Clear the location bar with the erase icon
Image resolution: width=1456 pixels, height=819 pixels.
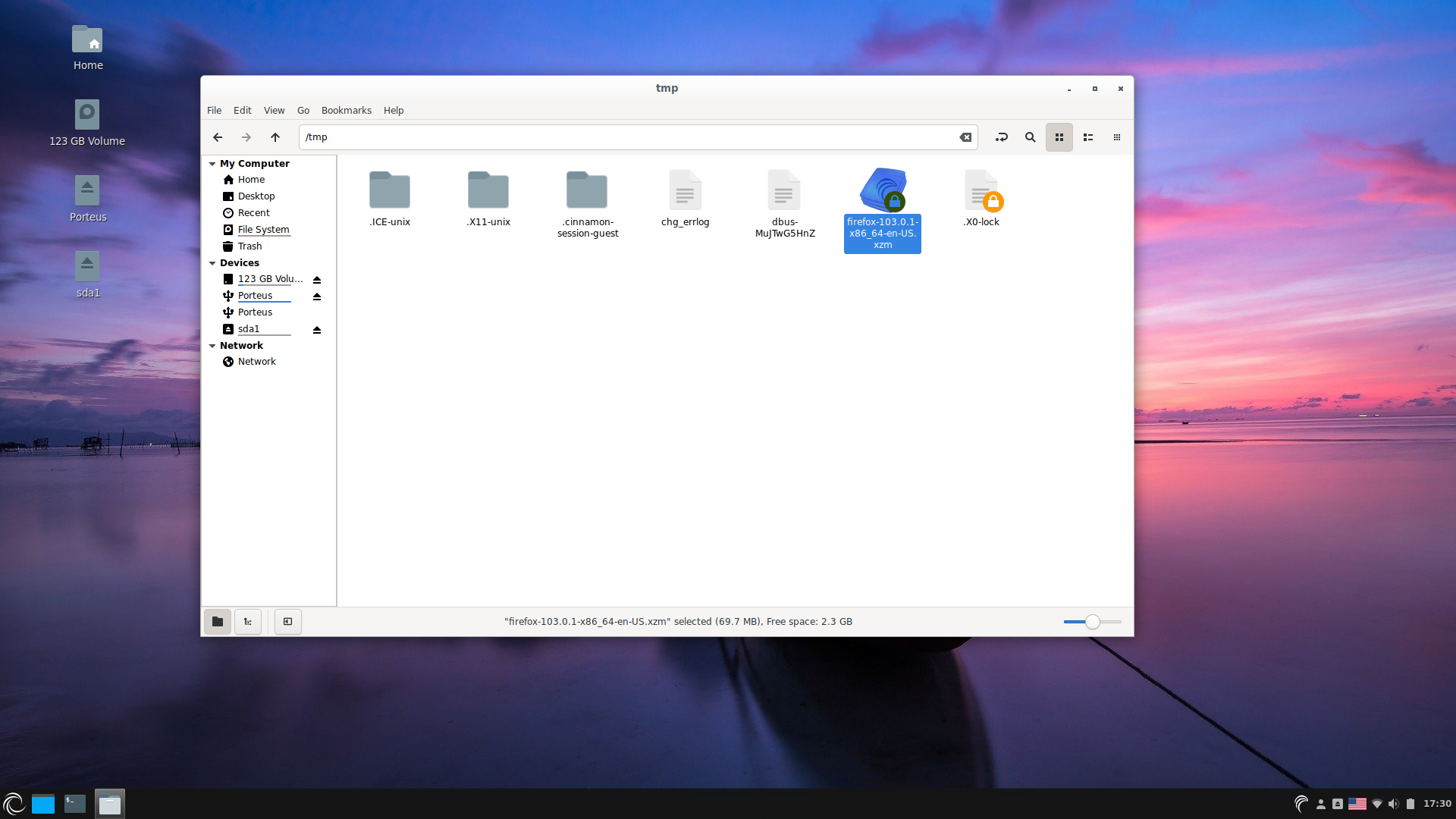tap(965, 137)
